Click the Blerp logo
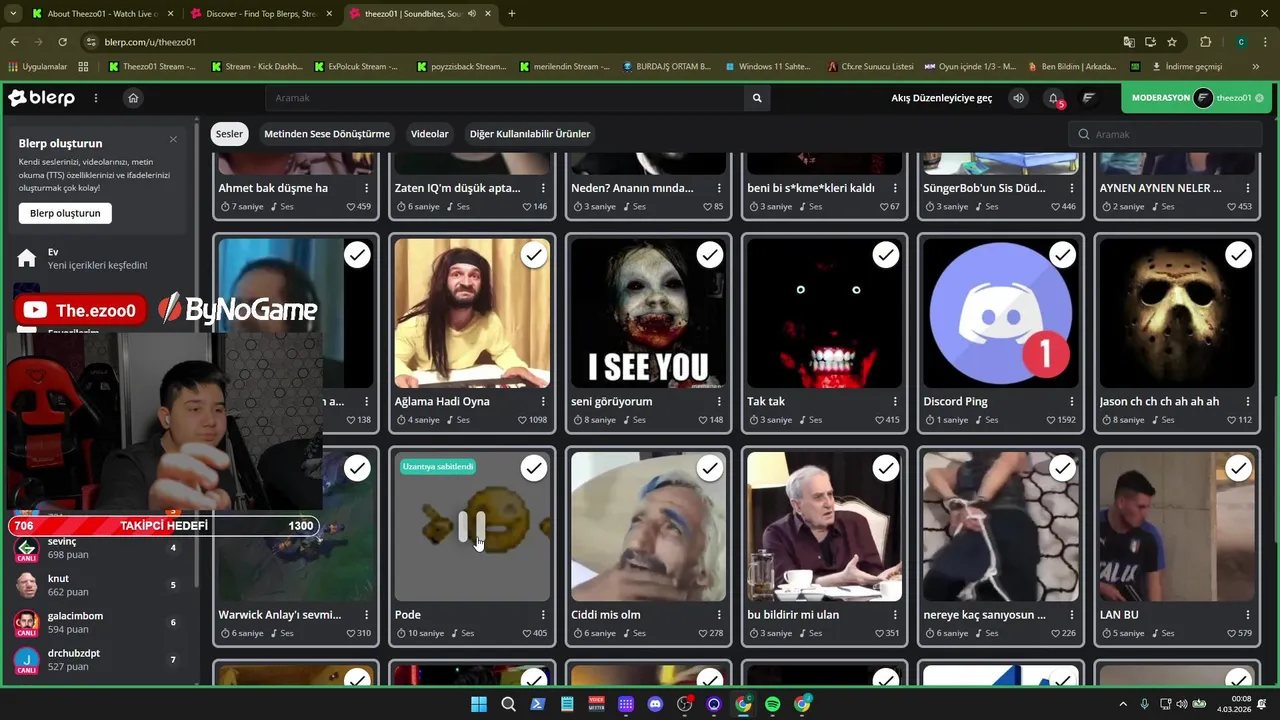Viewport: 1280px width, 720px height. coord(41,98)
